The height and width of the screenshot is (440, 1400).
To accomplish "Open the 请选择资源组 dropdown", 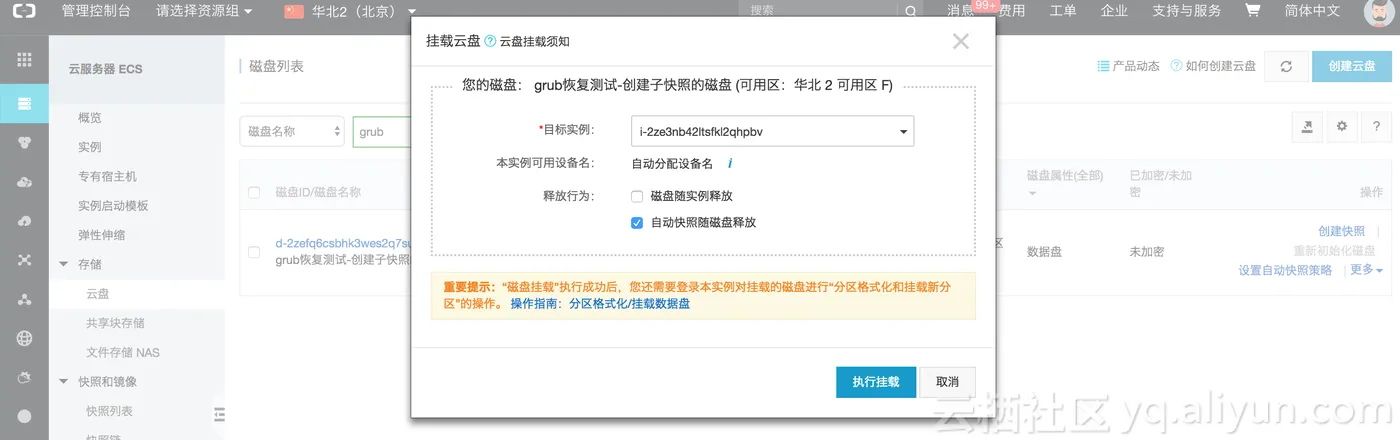I will 205,12.
